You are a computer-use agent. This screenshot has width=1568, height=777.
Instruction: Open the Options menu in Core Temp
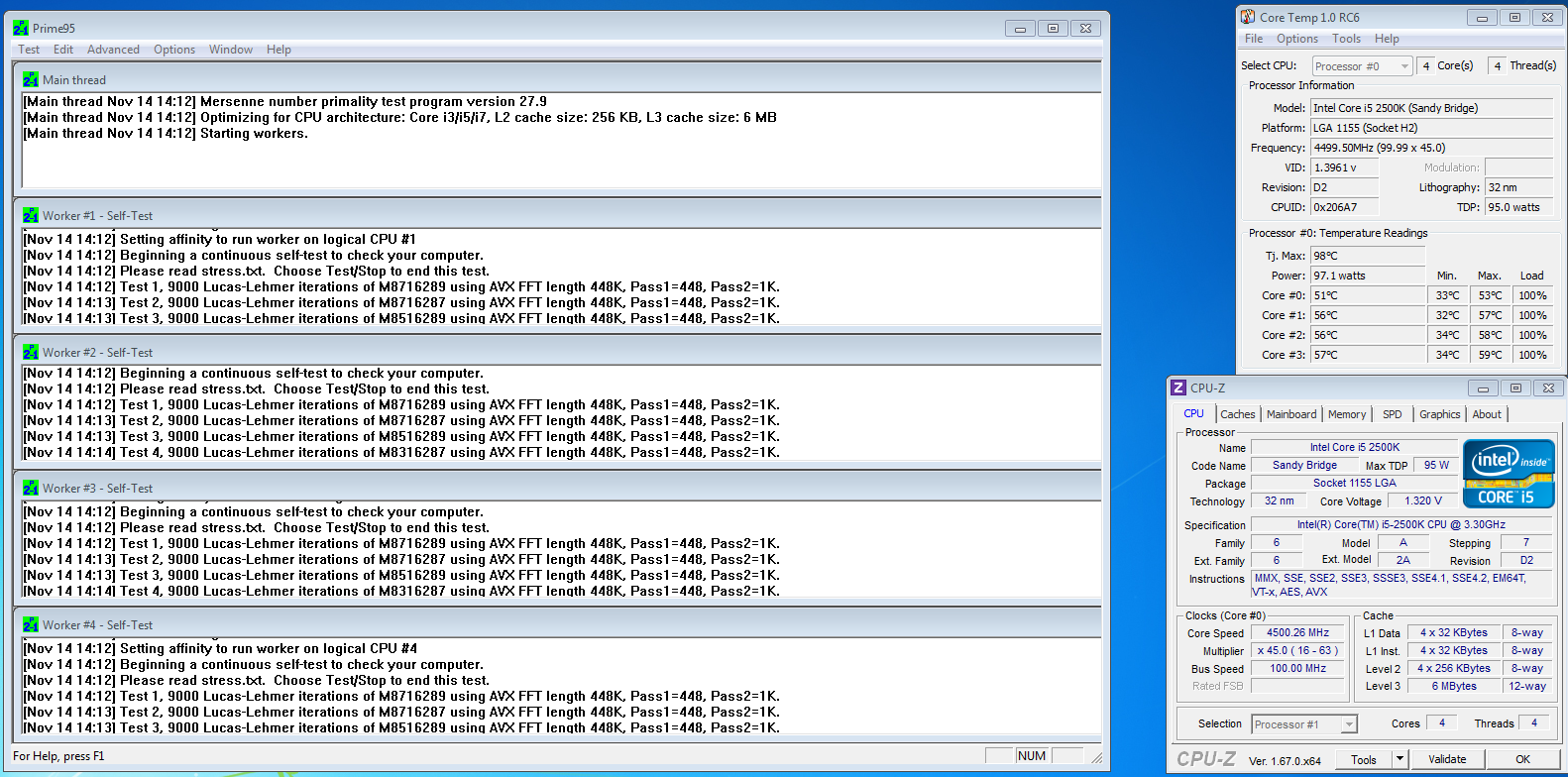1297,39
